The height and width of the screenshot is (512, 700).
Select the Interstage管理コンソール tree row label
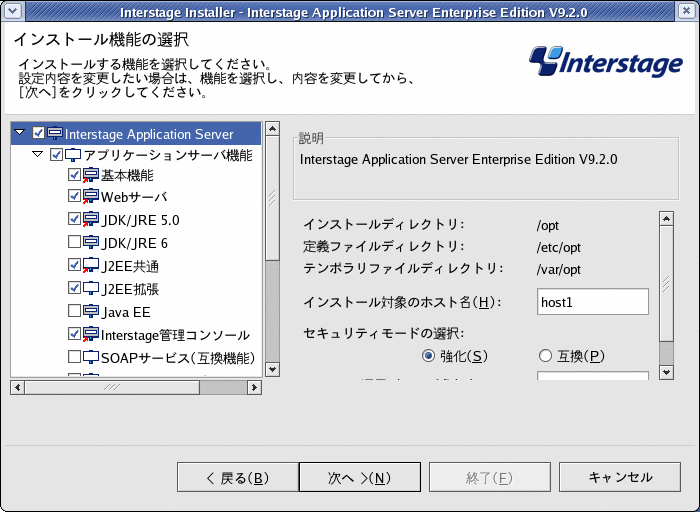tap(175, 335)
